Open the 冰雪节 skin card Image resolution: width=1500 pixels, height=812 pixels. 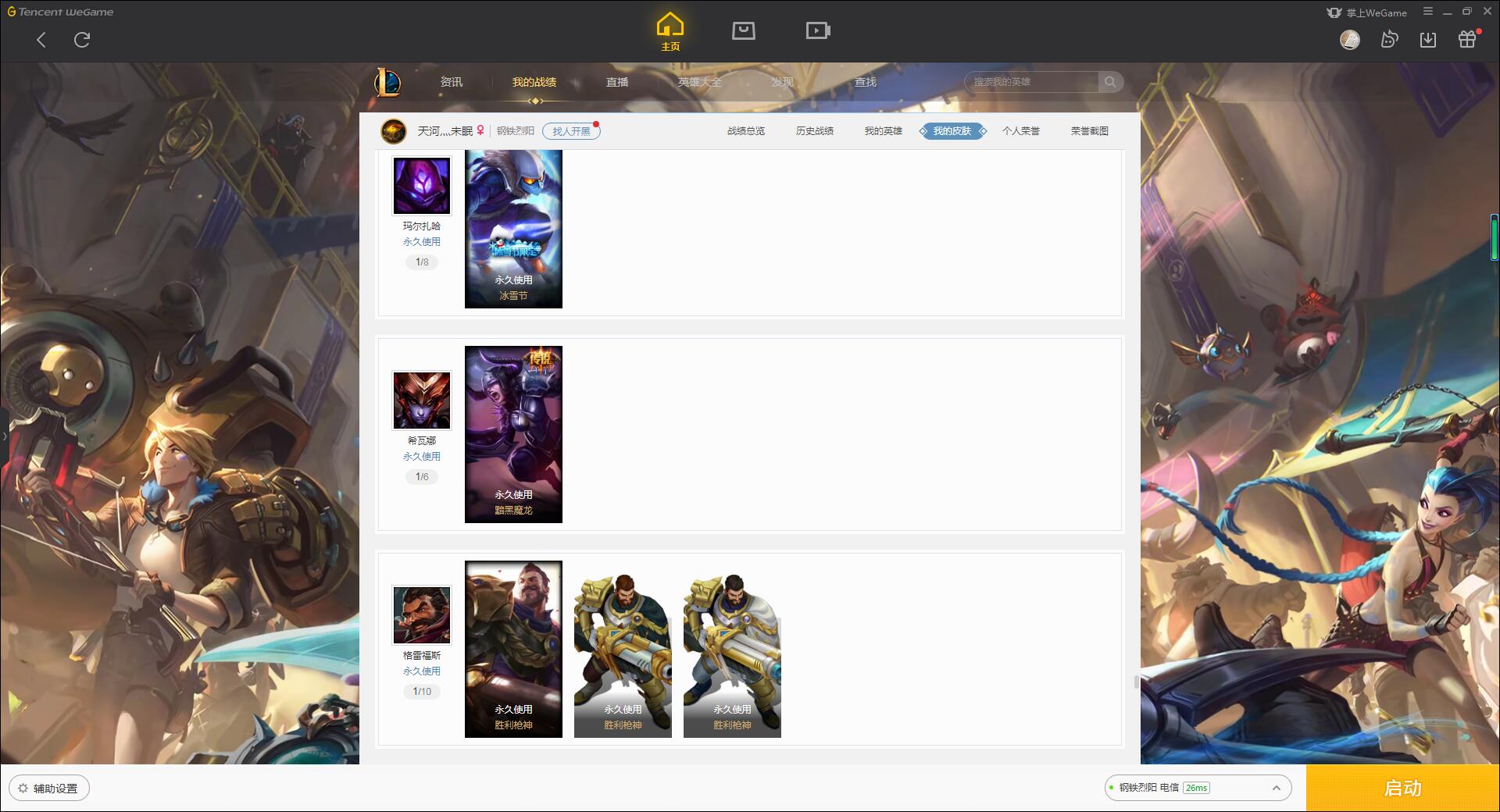pos(513,229)
